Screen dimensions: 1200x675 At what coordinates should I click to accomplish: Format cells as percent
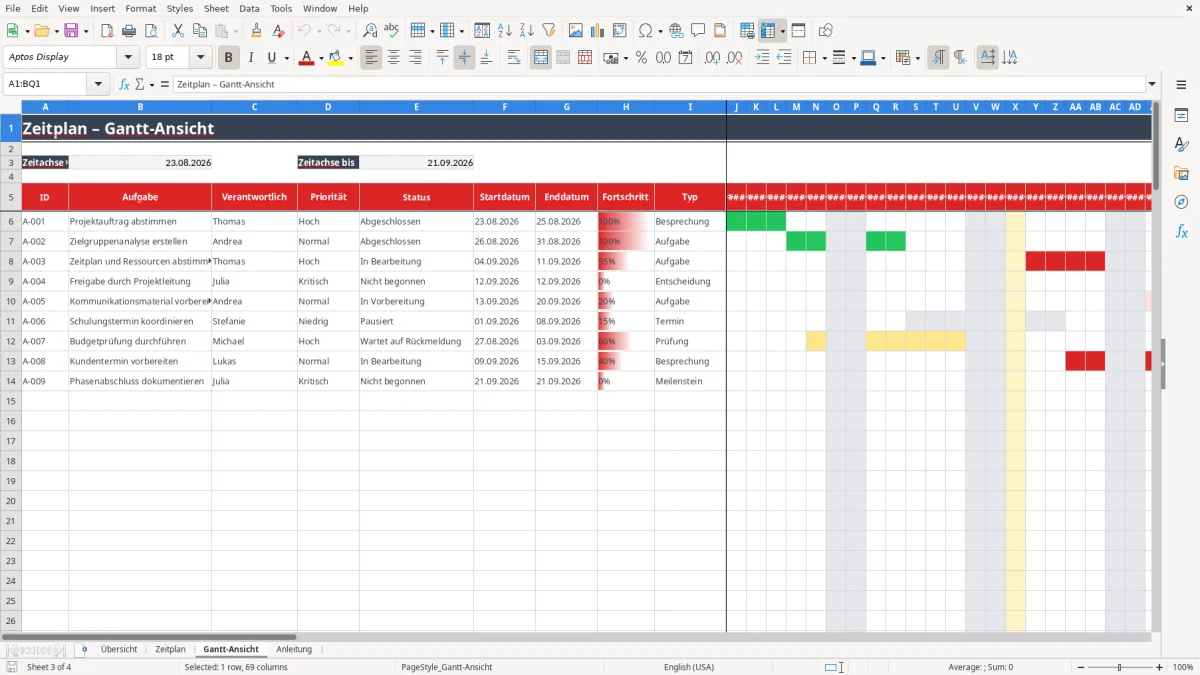(x=641, y=58)
